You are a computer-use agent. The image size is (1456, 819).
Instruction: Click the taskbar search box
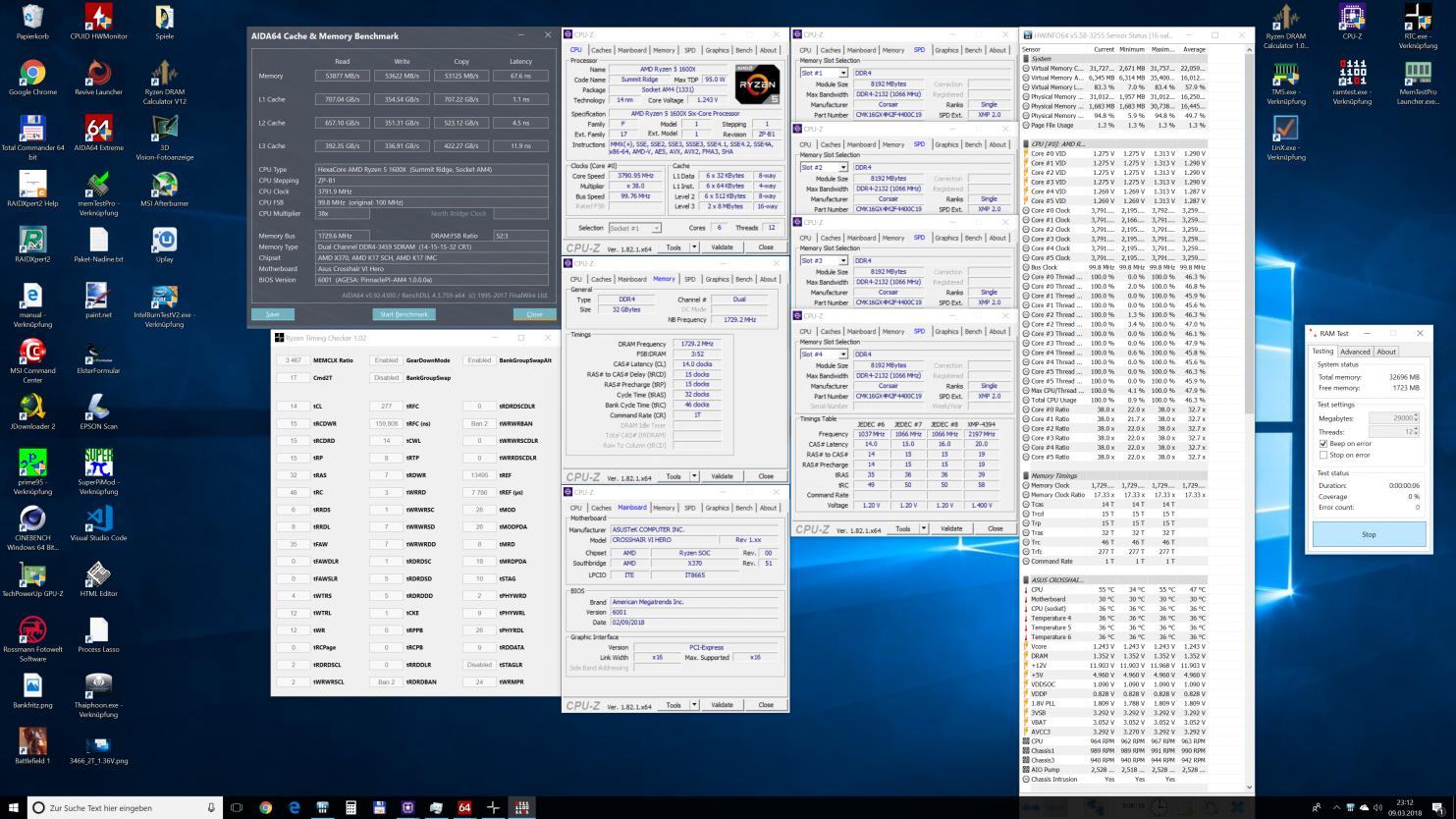tap(124, 807)
